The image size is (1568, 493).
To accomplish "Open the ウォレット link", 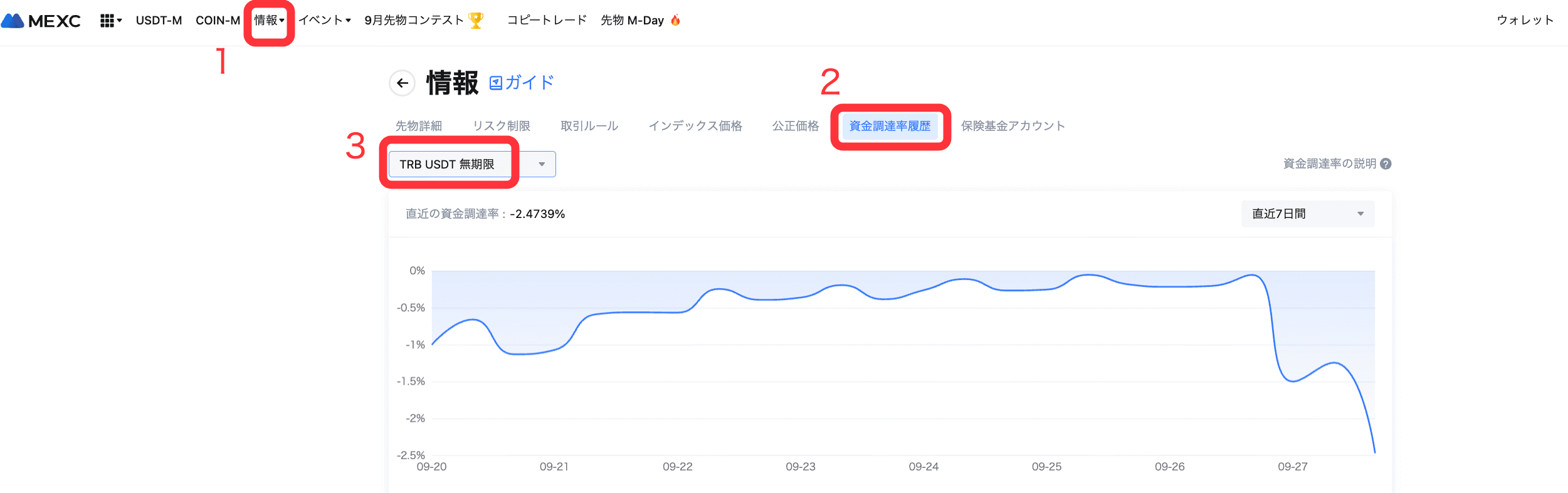I will pyautogui.click(x=1525, y=21).
